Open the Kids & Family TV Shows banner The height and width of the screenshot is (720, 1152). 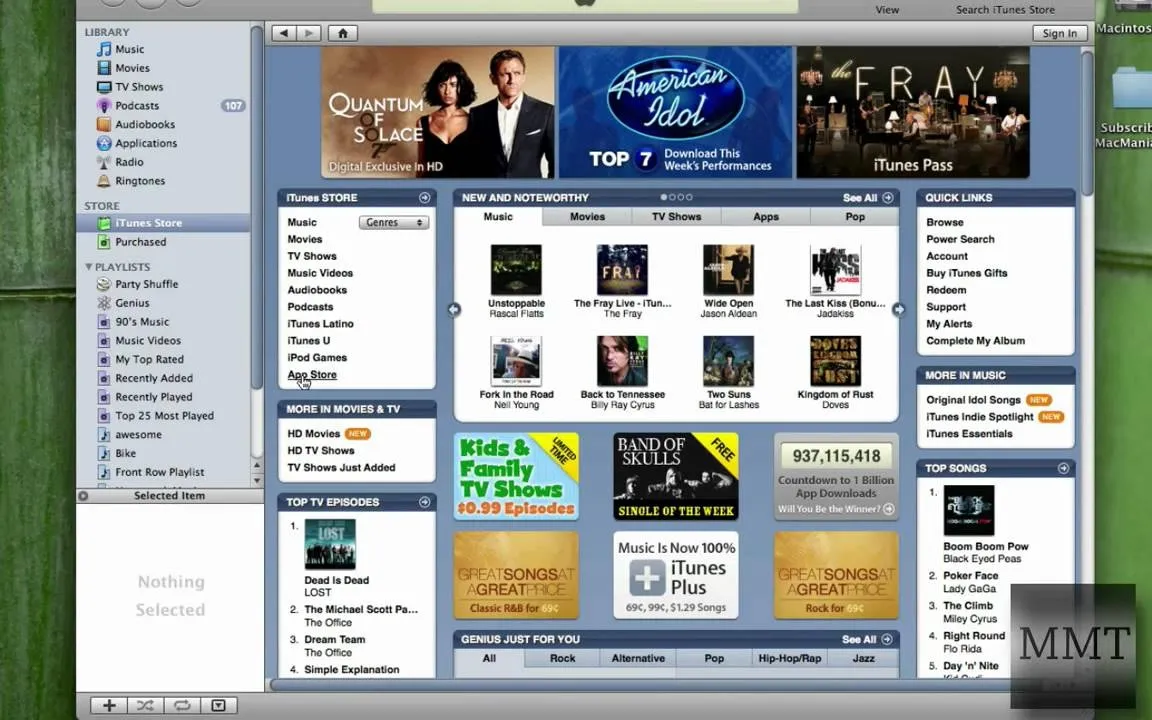point(516,476)
